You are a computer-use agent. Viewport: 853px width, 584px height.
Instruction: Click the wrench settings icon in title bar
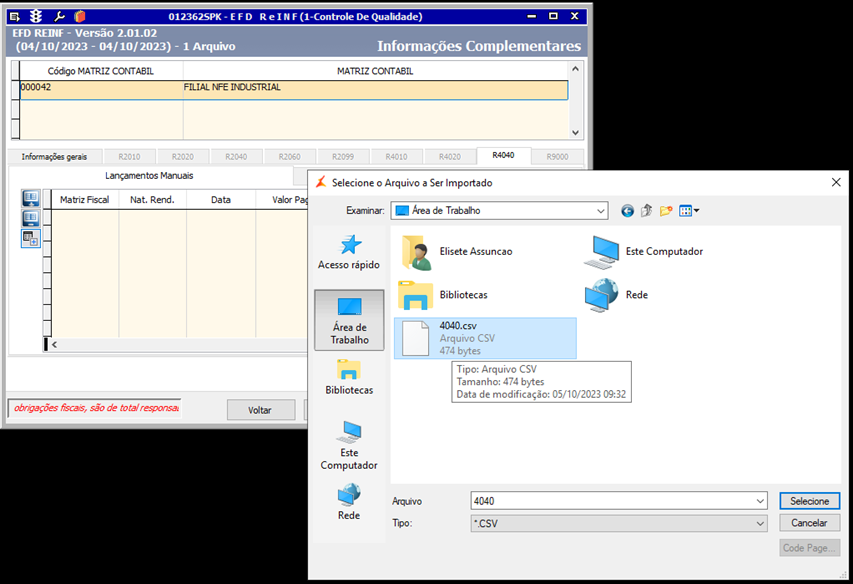tap(59, 16)
